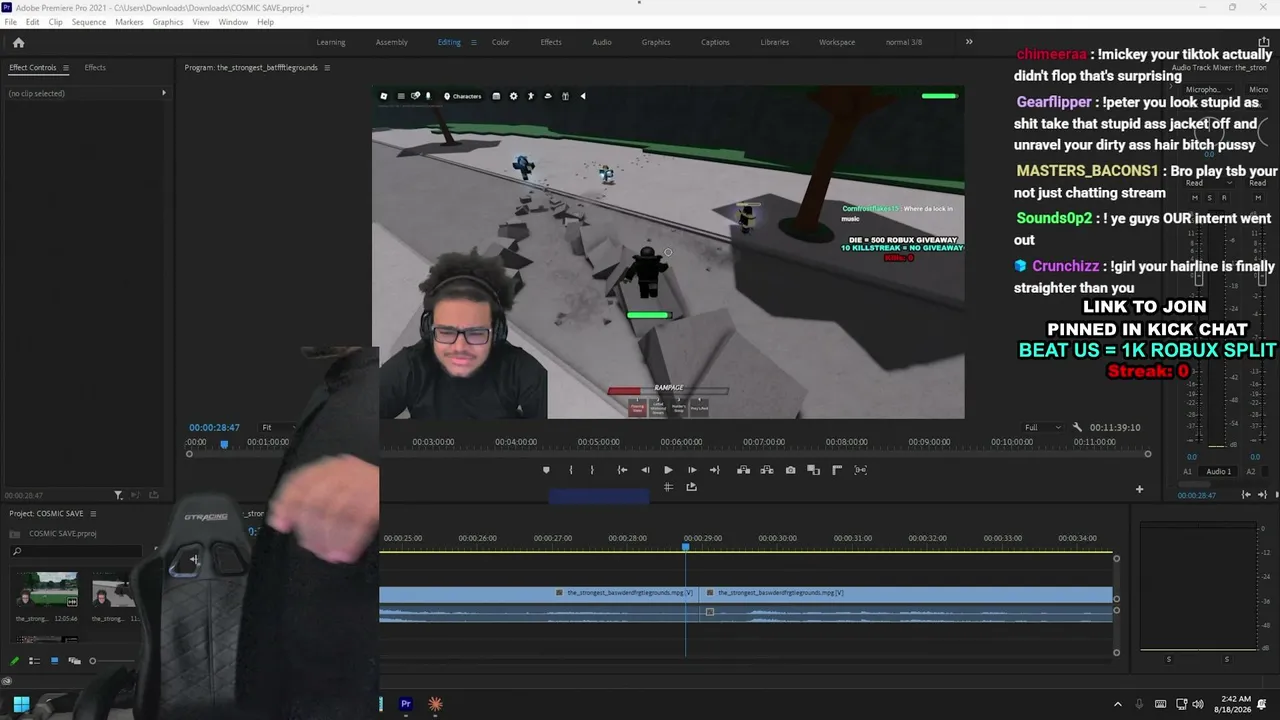
Task: Step forward one frame
Action: pos(692,470)
